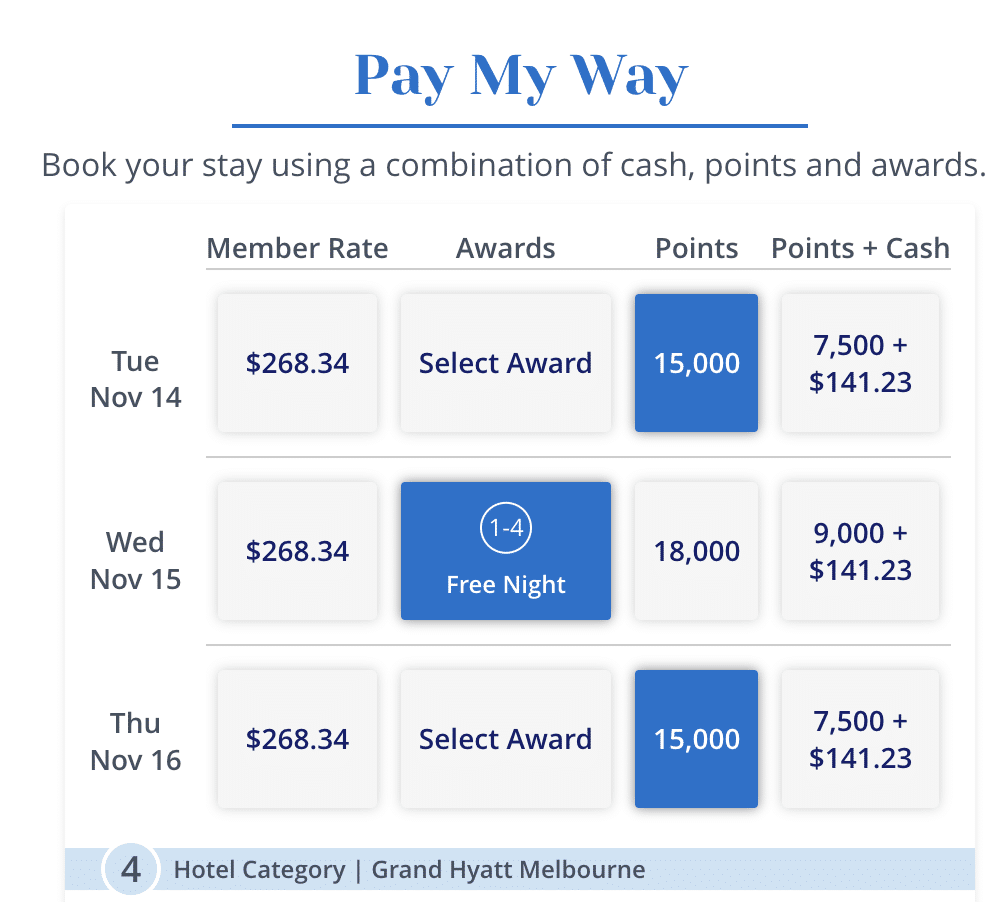The height and width of the screenshot is (902, 992).
Task: Click the Awards column header
Action: pyautogui.click(x=505, y=248)
